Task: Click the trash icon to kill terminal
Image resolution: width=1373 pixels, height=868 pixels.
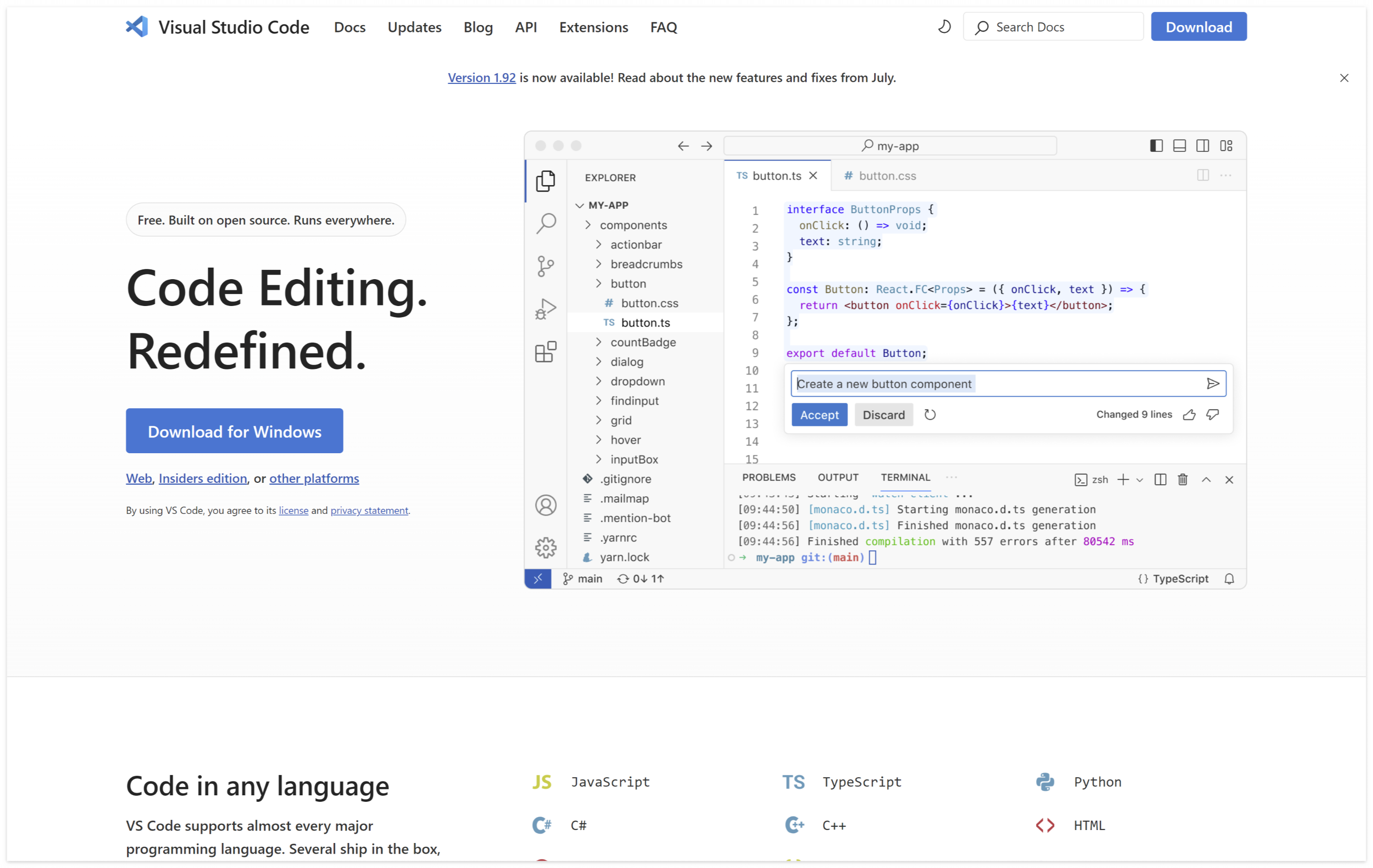Action: (1183, 480)
